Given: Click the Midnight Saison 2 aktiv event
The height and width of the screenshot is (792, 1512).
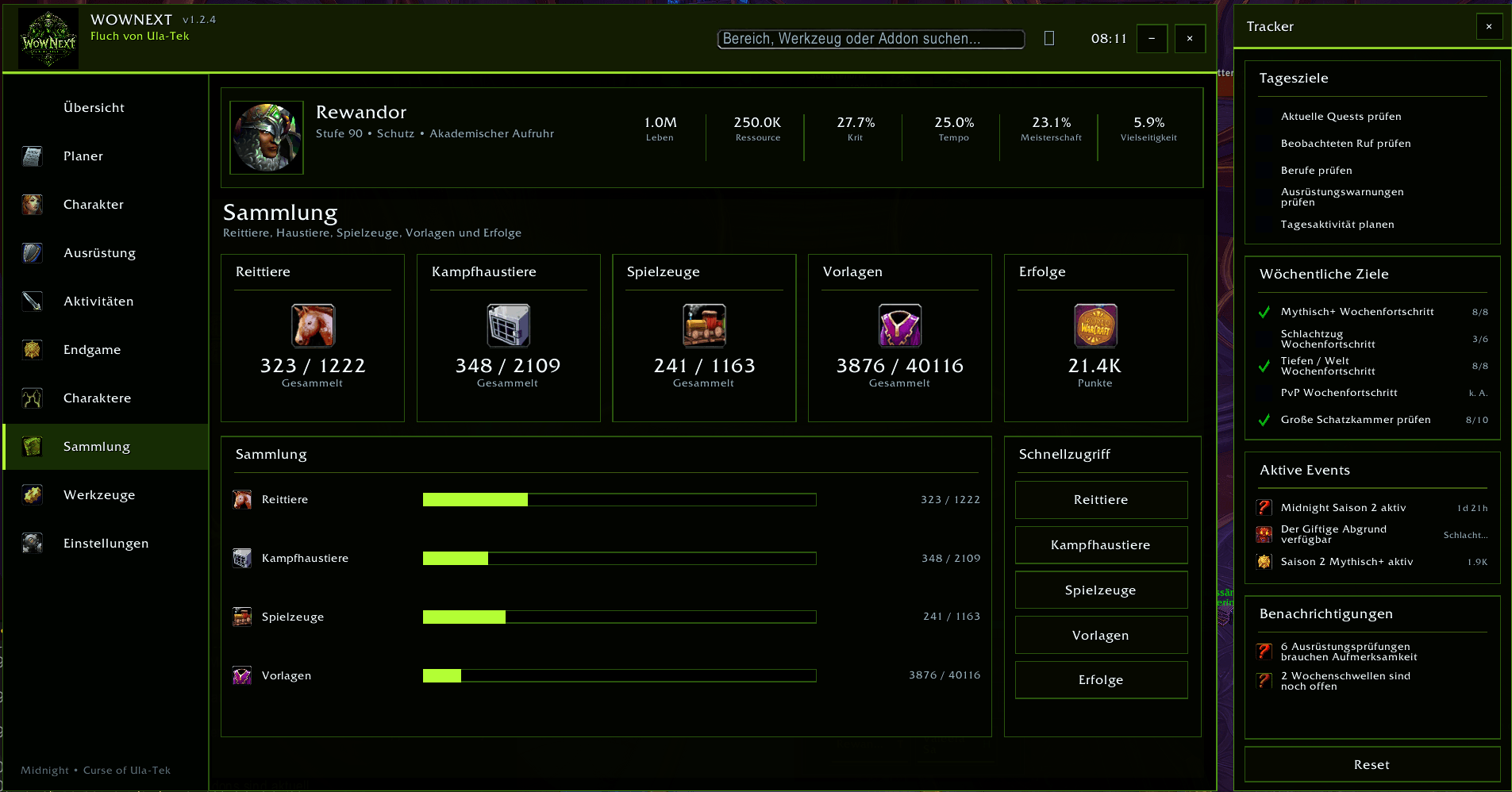Looking at the screenshot, I should click(1372, 508).
